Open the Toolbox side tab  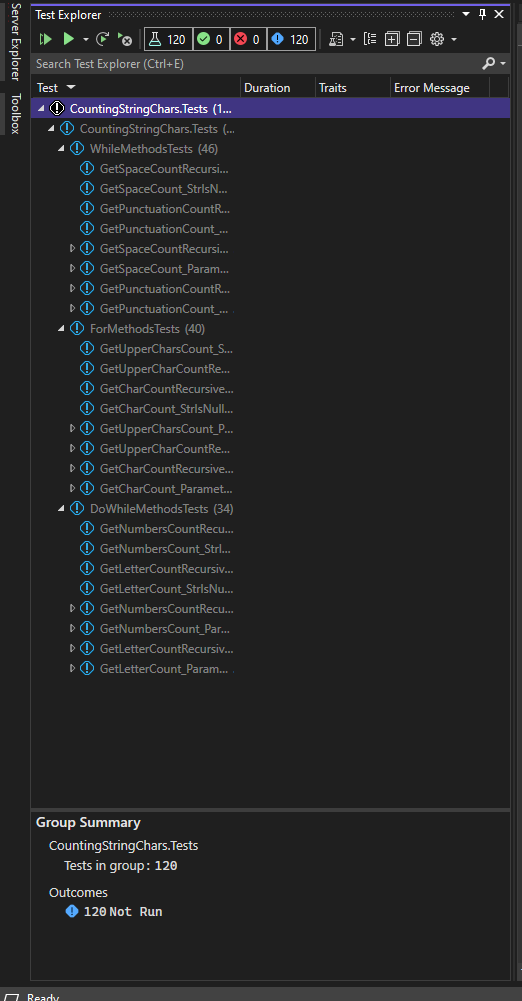tap(16, 114)
